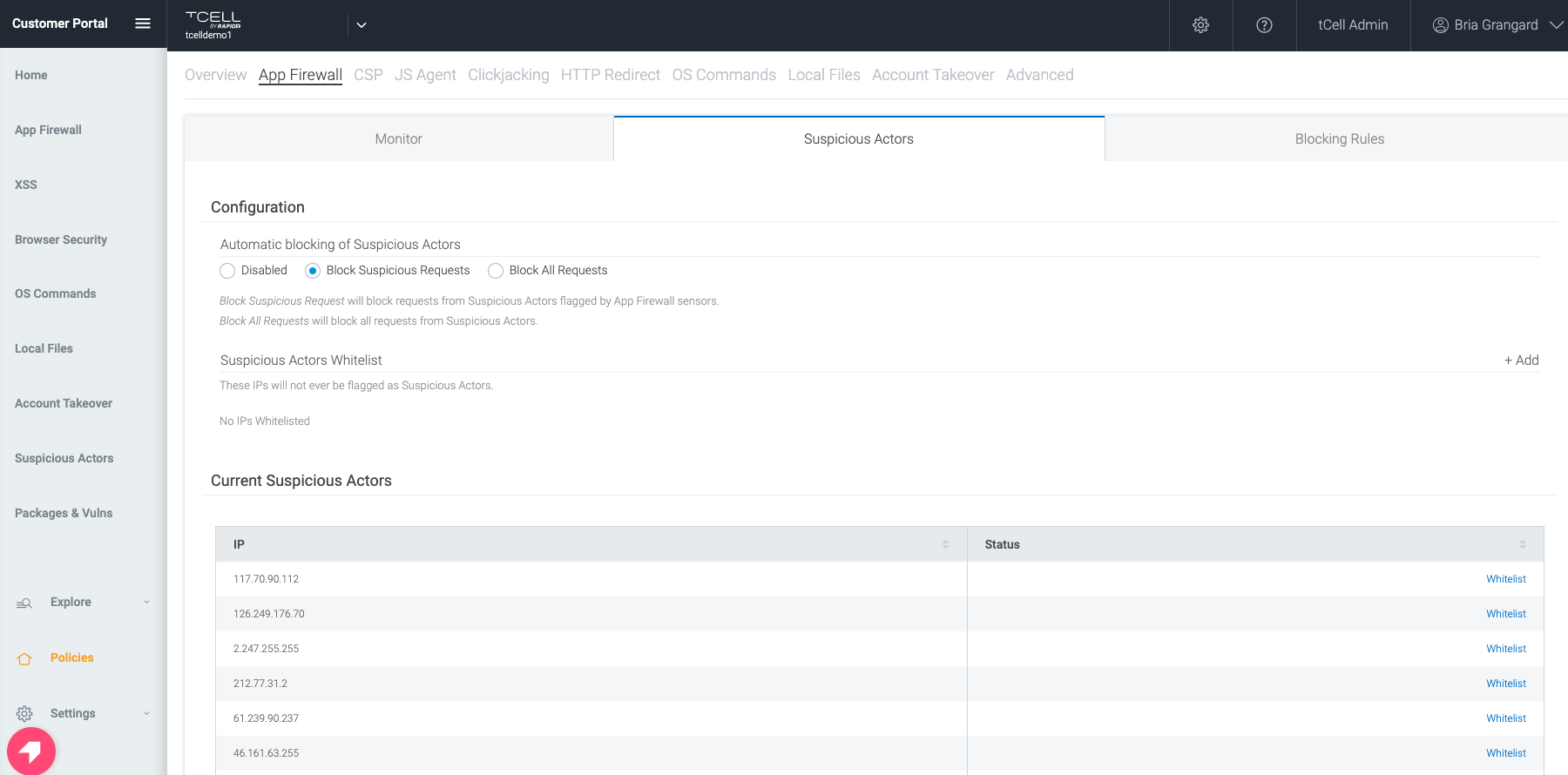The image size is (1568, 775).
Task: Click the user profile icon beside Bria Grangard
Action: 1440,25
